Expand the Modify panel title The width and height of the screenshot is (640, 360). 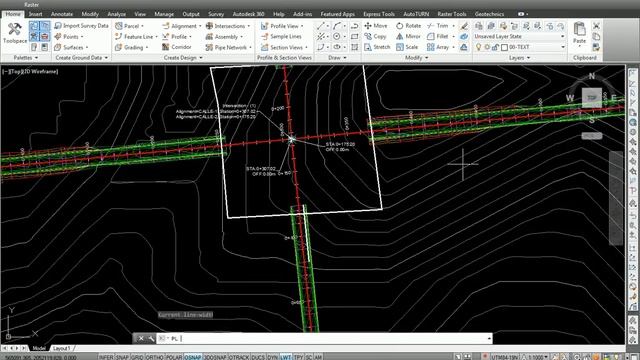coord(416,58)
